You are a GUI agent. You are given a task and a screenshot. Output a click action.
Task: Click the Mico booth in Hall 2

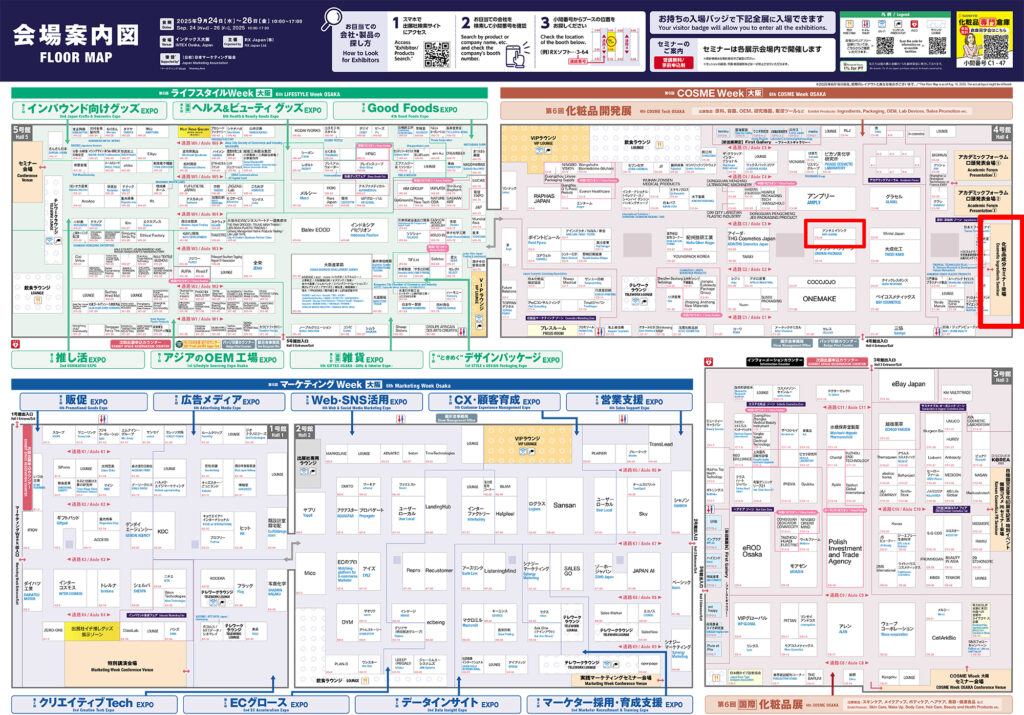[x=310, y=573]
